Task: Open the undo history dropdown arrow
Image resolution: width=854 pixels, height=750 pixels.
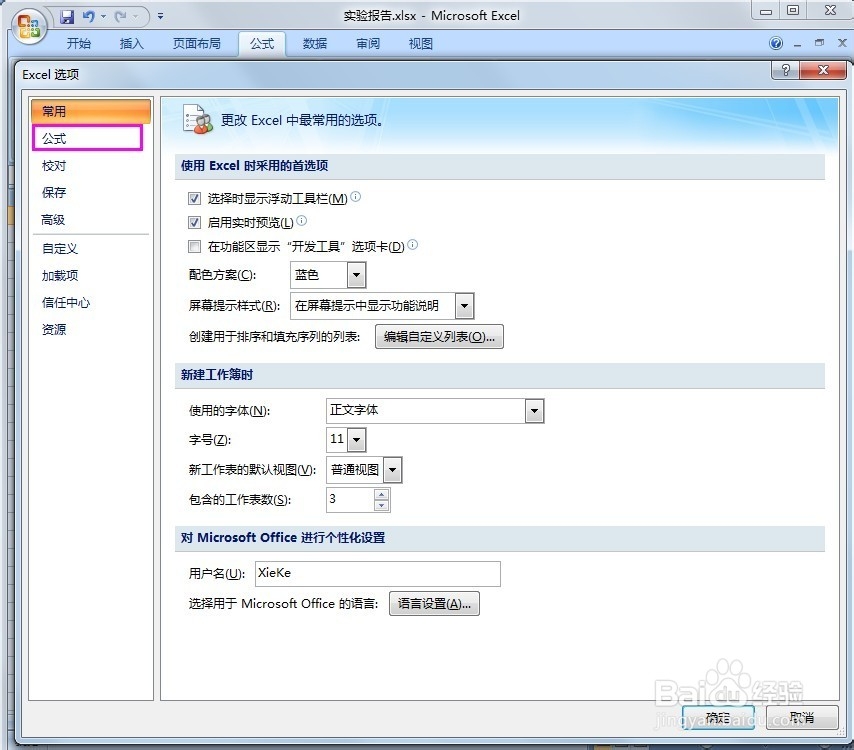Action: coord(103,17)
